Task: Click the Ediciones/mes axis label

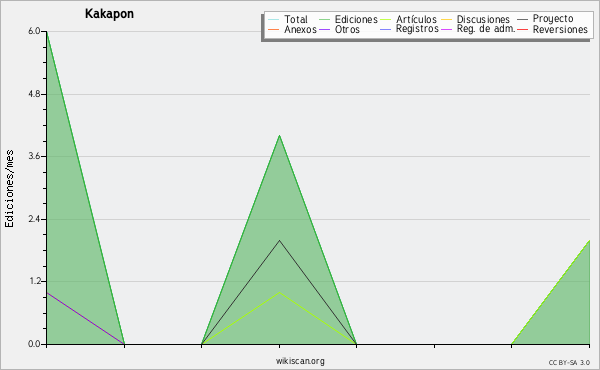Action: 9,189
